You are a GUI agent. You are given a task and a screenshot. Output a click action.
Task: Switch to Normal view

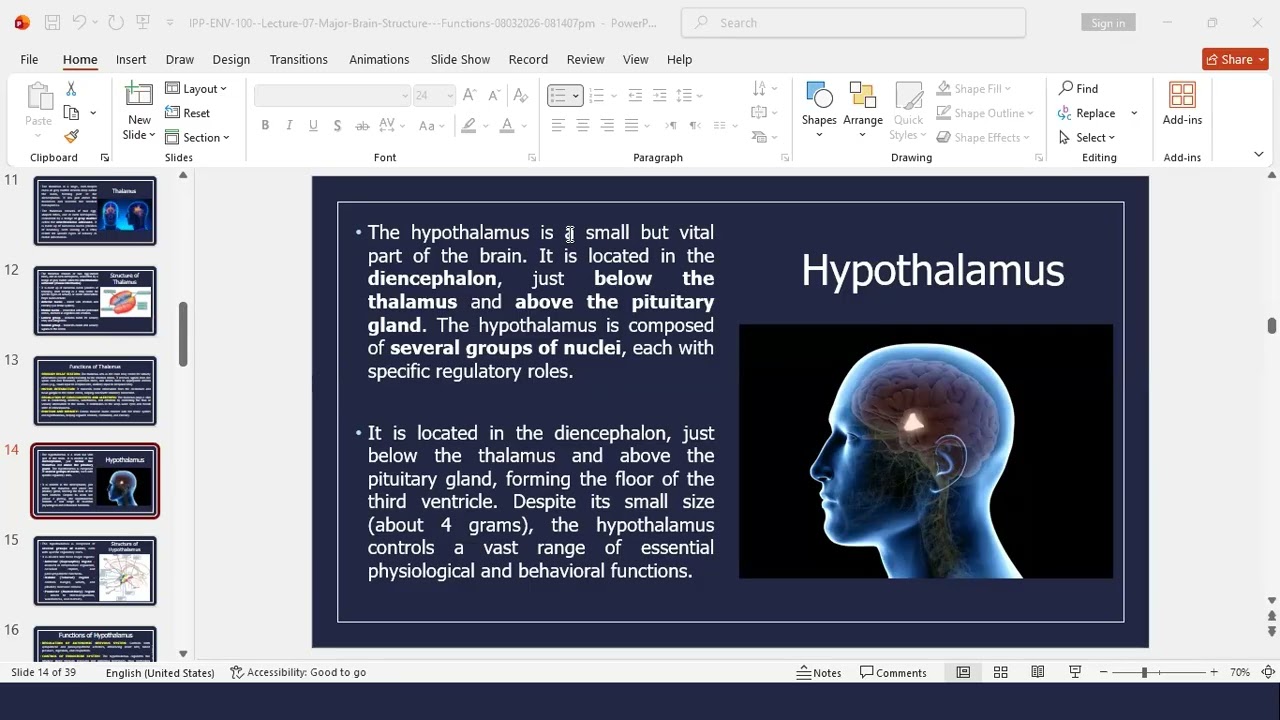tap(963, 672)
